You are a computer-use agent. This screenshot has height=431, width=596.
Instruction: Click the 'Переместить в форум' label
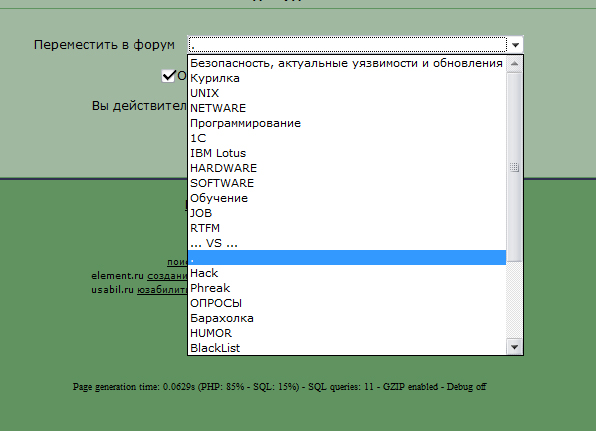coord(104,45)
